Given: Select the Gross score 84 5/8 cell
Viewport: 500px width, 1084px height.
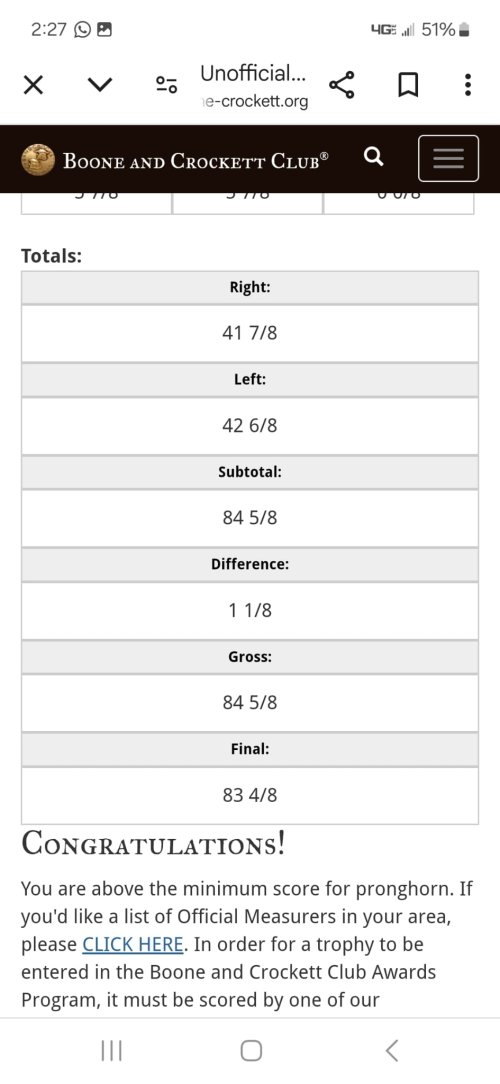Looking at the screenshot, I should (x=250, y=703).
